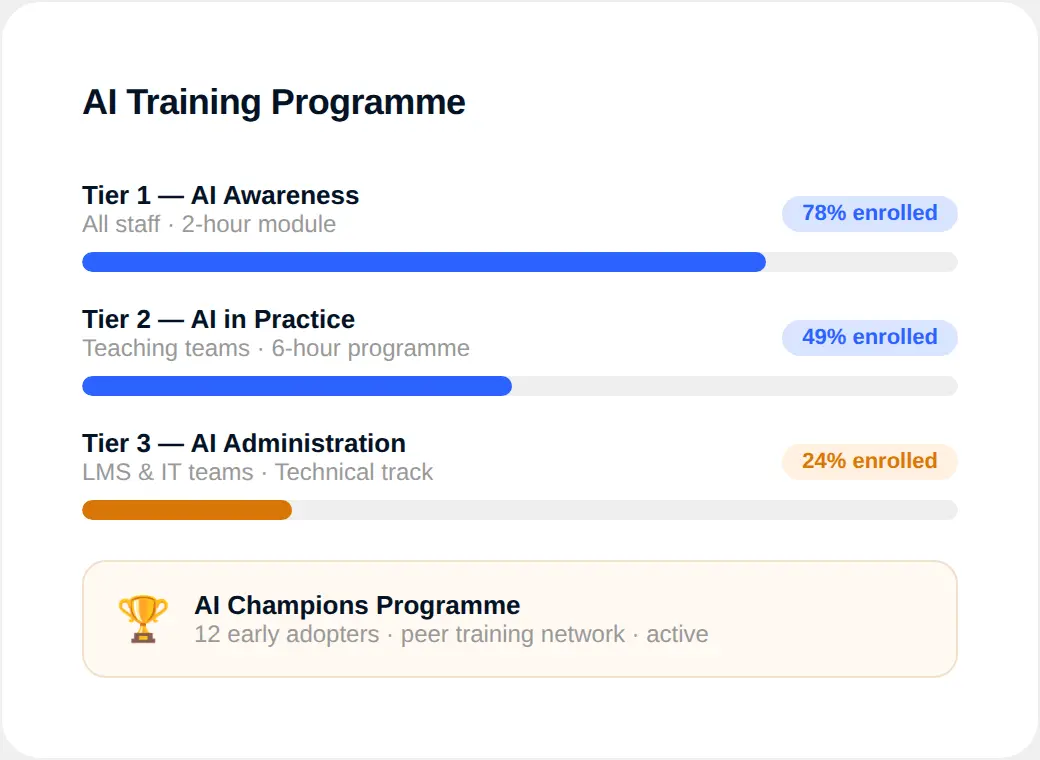This screenshot has width=1040, height=760.
Task: Click the Tier 1 blue progress bar
Action: [x=420, y=261]
